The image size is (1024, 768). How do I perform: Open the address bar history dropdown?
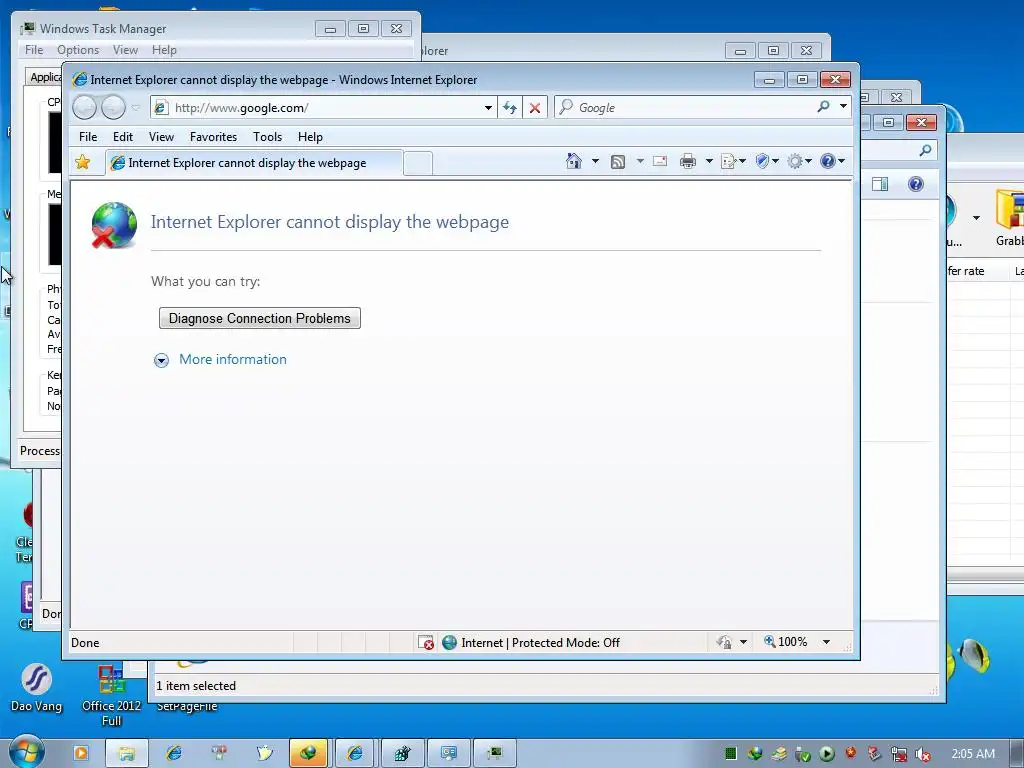488,108
